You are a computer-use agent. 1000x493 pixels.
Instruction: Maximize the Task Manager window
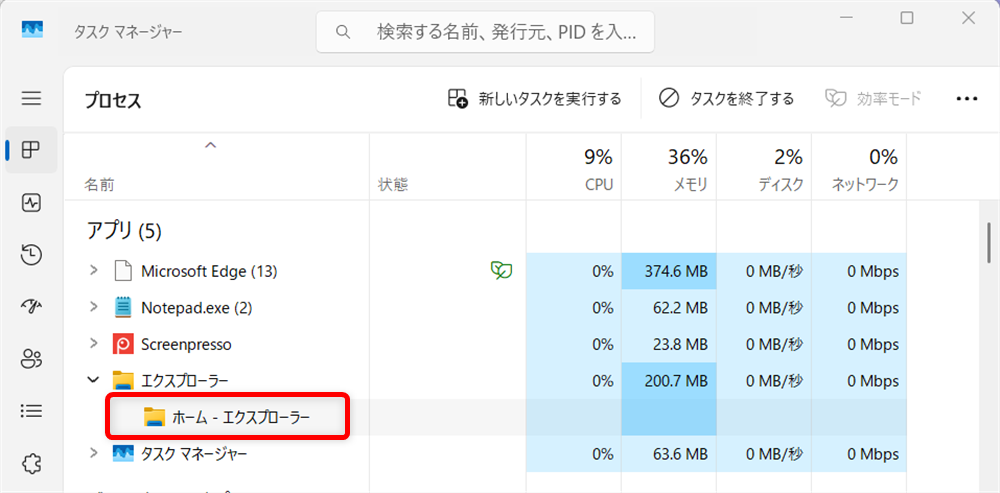tap(906, 18)
